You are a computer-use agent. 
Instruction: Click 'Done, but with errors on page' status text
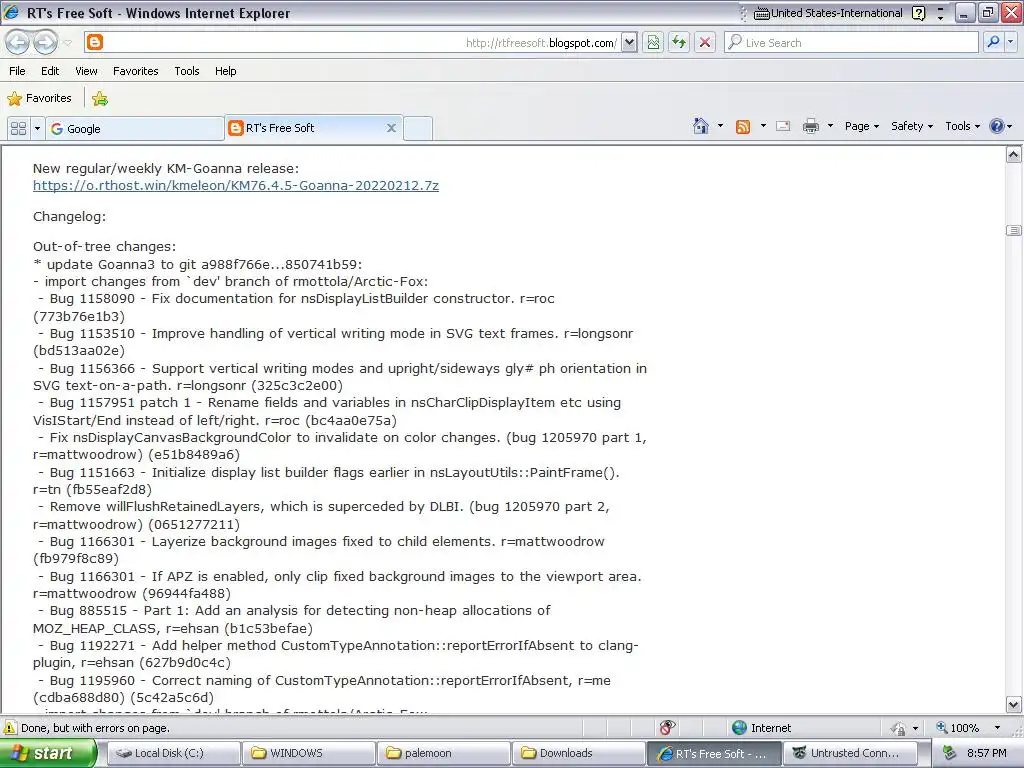pos(95,728)
